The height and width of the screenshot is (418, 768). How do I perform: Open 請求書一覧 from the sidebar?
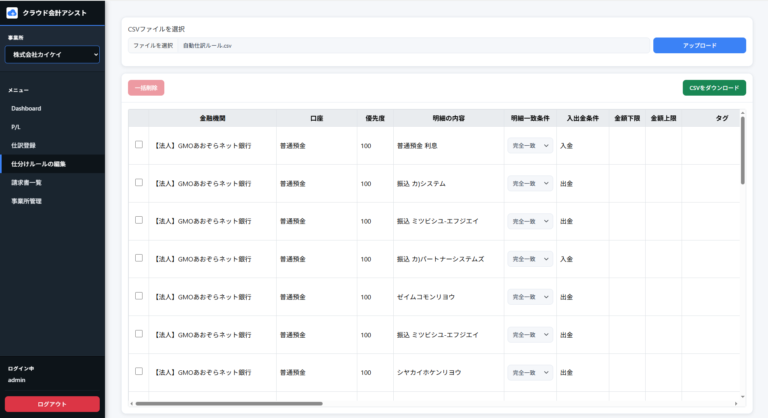pyautogui.click(x=26, y=183)
